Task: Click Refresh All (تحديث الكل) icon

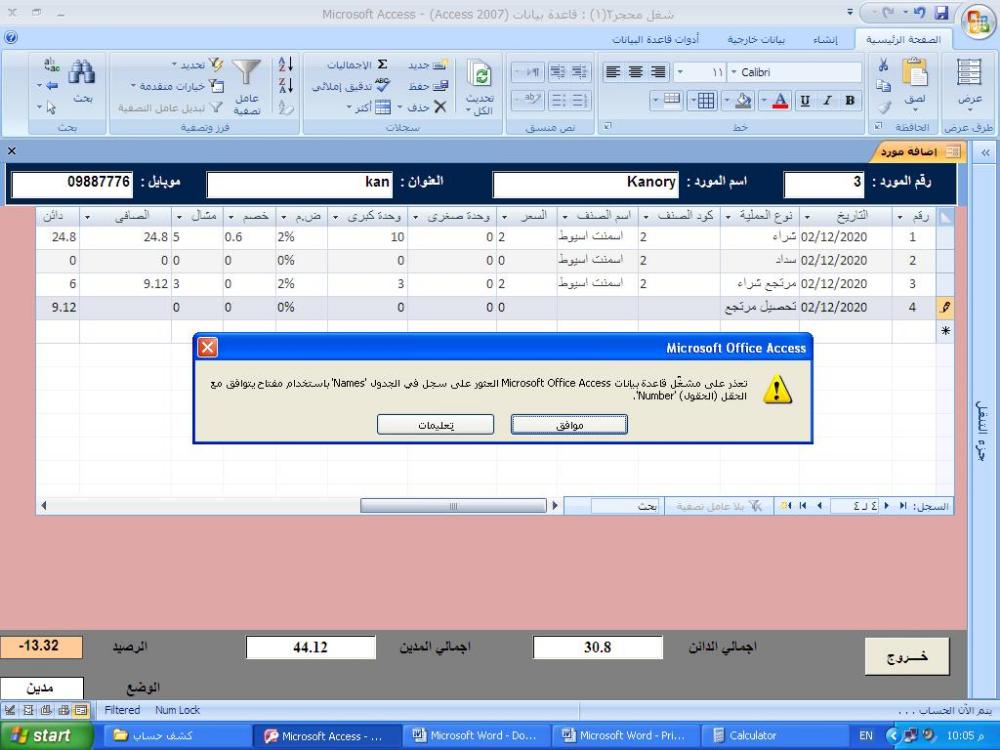Action: click(x=479, y=75)
